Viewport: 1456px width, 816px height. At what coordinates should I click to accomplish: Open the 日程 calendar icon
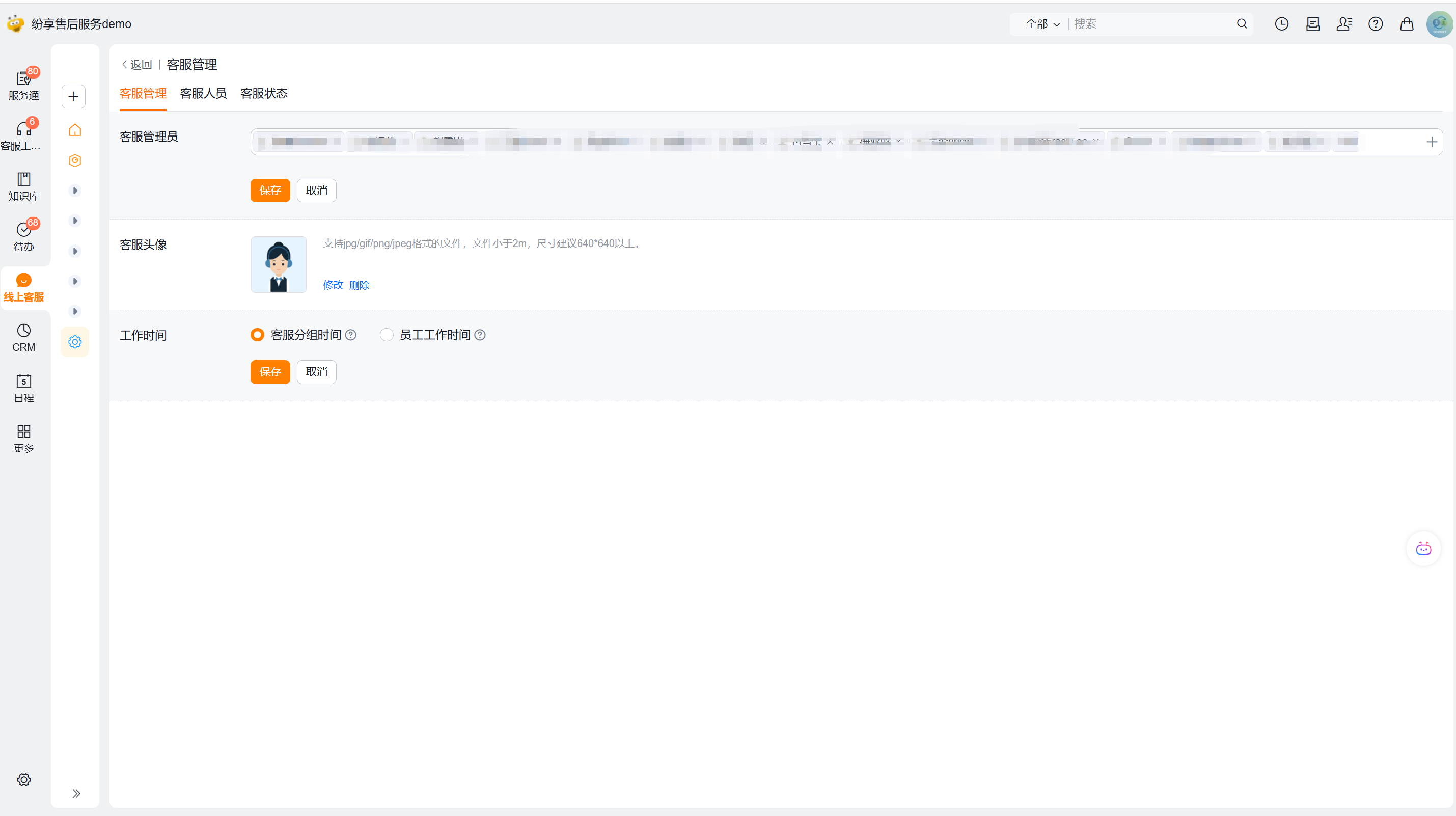(24, 388)
